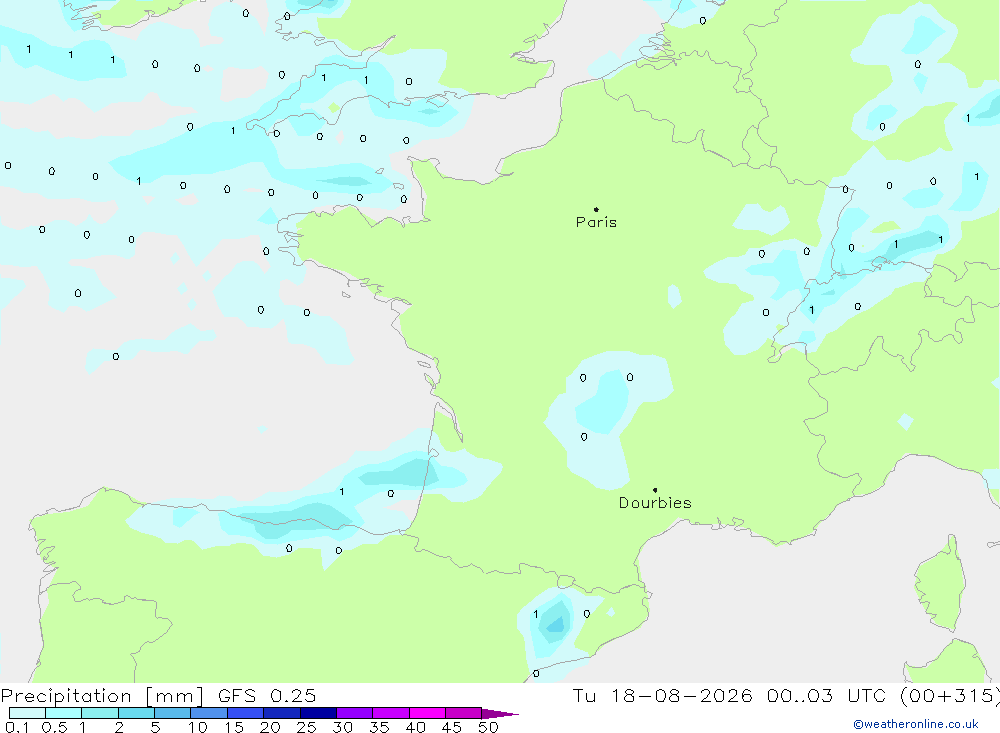Viewport: 1000px width, 733px height.
Task: Click the 'Precipitation [mm]' title text
Action: point(102,695)
